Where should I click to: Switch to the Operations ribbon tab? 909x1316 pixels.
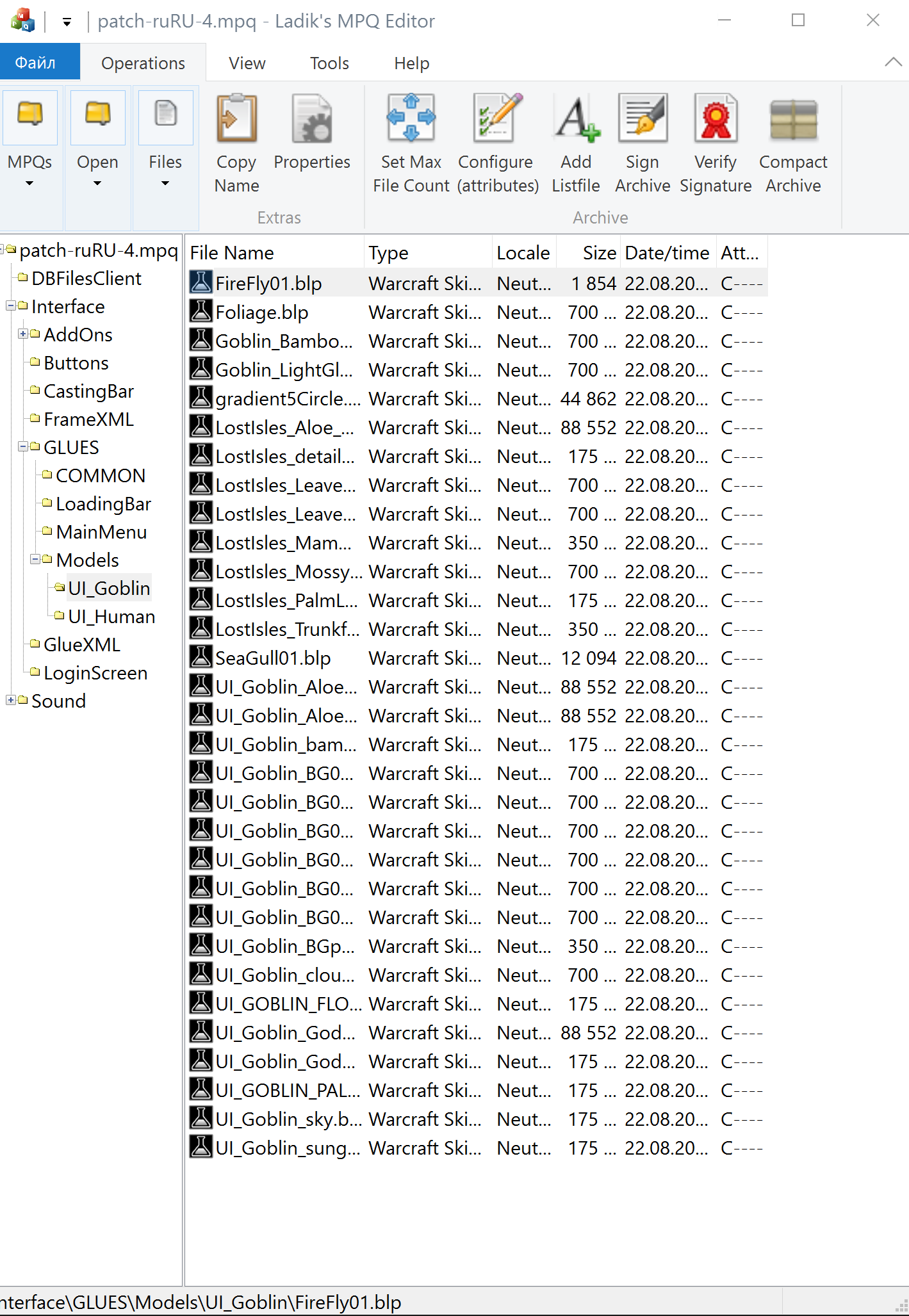point(143,63)
